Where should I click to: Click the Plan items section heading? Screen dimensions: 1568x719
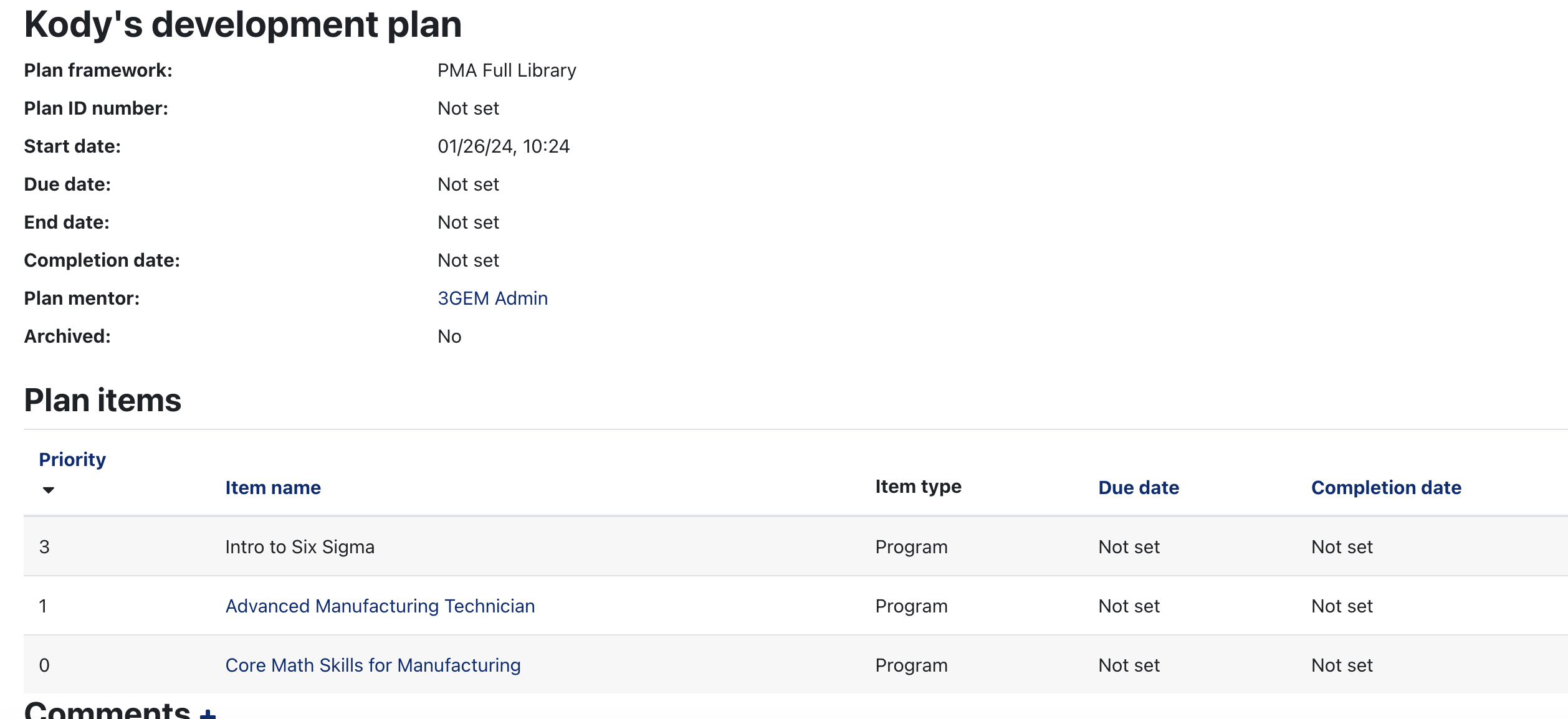pos(102,401)
